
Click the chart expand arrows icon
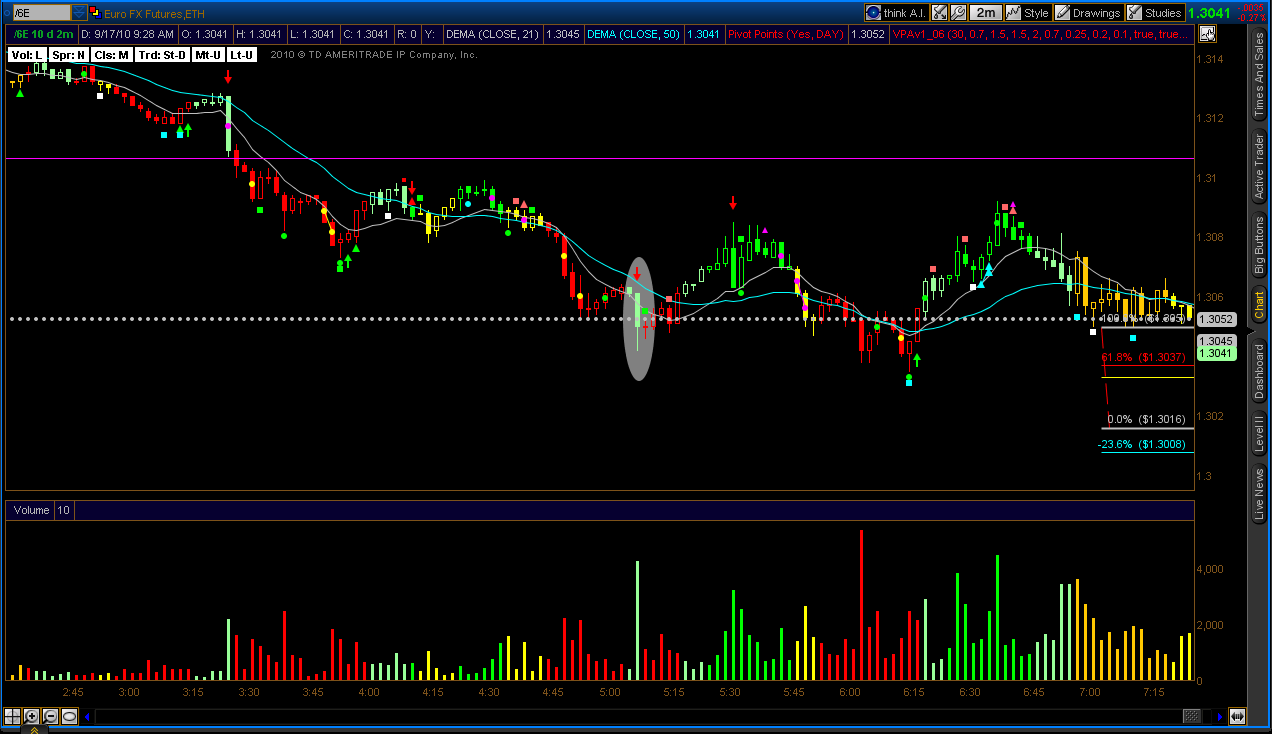coord(939,13)
